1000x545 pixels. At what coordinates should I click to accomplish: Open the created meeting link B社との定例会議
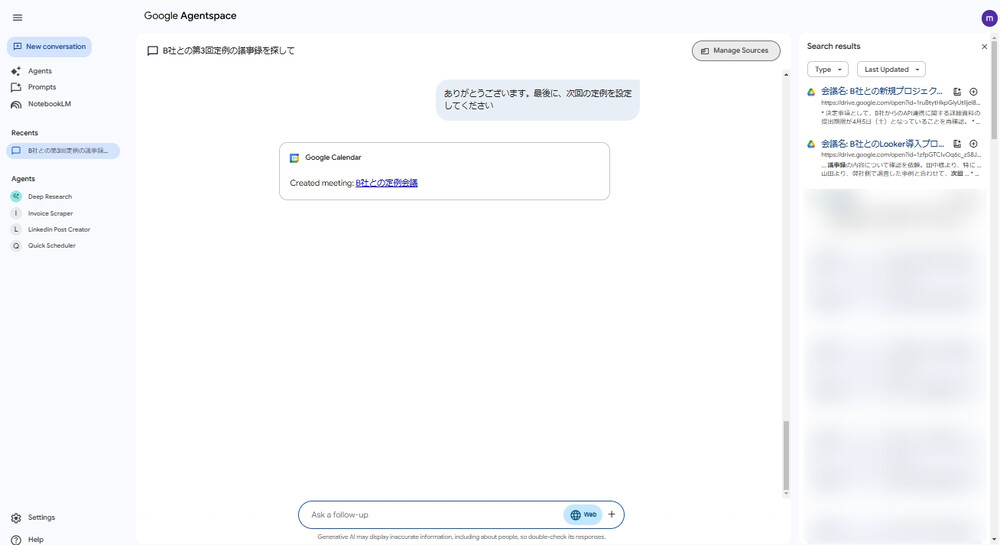tap(386, 183)
